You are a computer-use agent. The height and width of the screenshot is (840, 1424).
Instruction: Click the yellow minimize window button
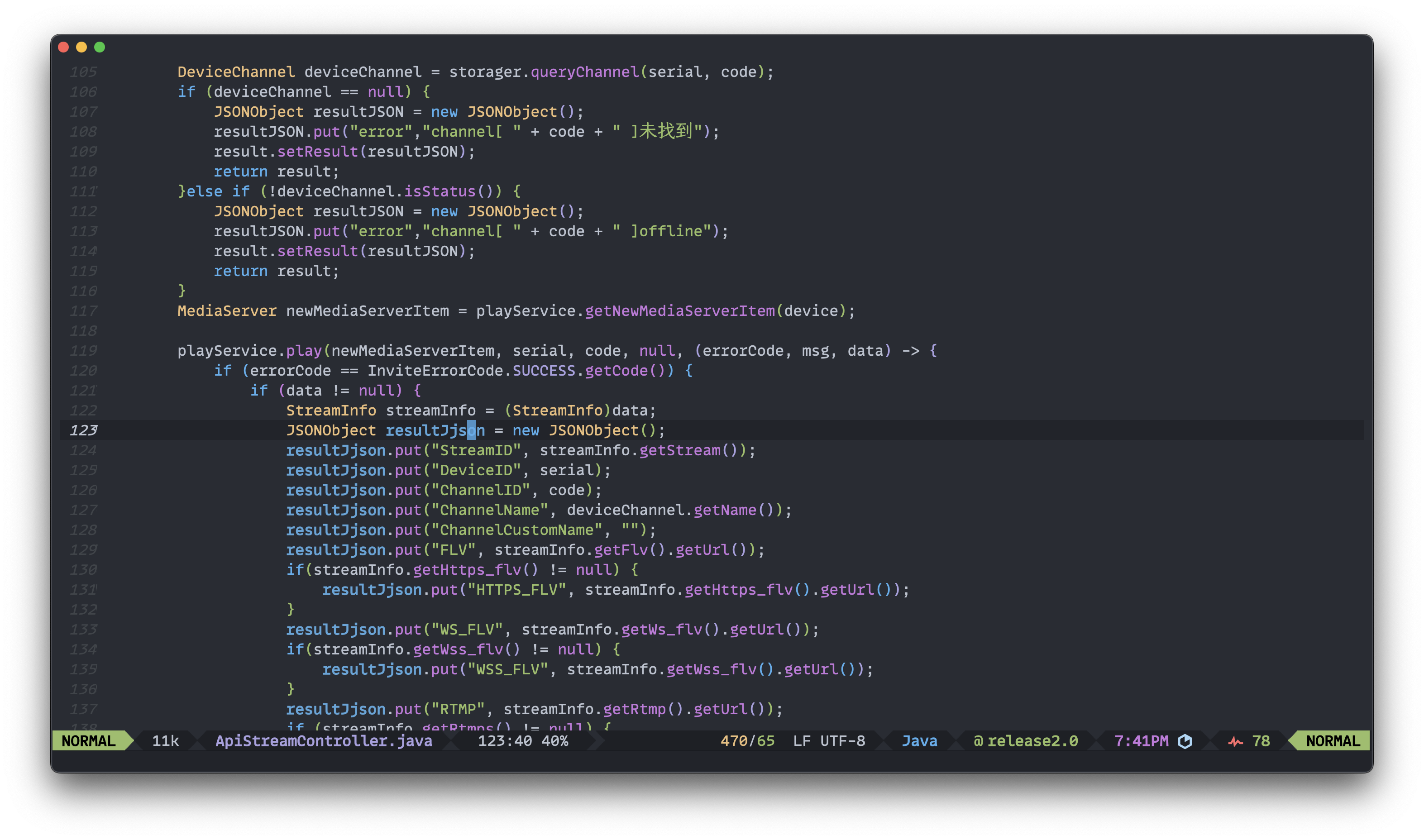point(81,47)
